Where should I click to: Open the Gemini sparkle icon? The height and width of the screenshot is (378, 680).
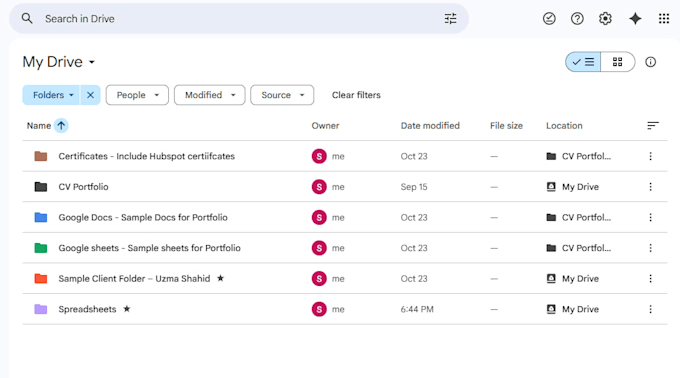coord(635,19)
